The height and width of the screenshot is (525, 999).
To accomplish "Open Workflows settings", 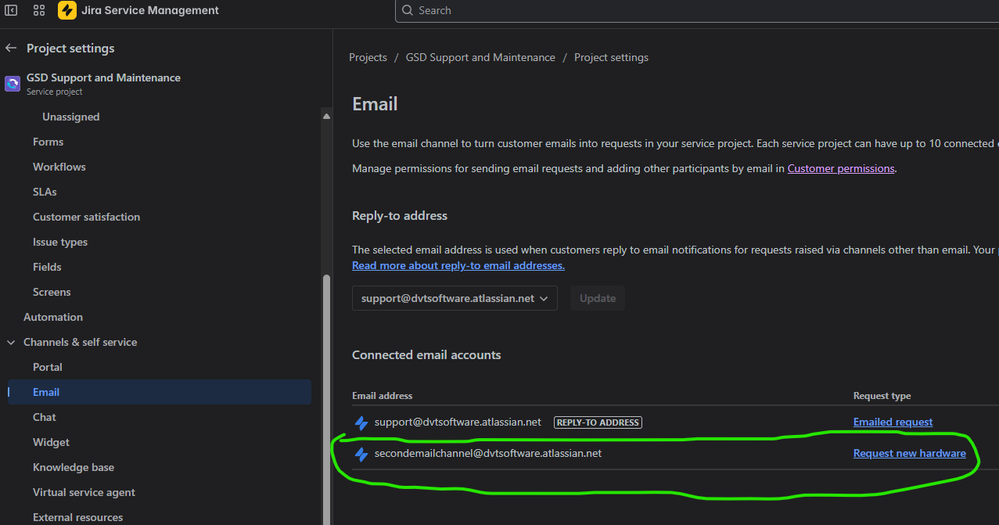I will coord(59,167).
